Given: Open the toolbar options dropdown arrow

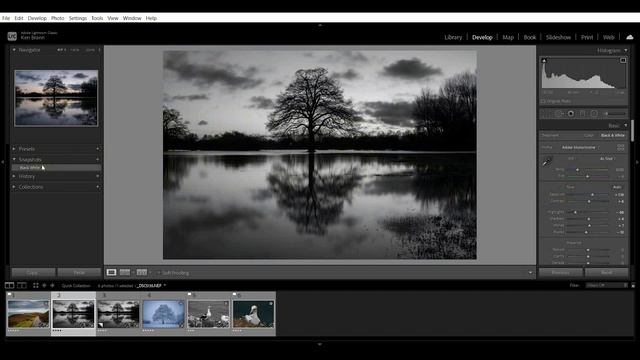Looking at the screenshot, I should (530, 273).
